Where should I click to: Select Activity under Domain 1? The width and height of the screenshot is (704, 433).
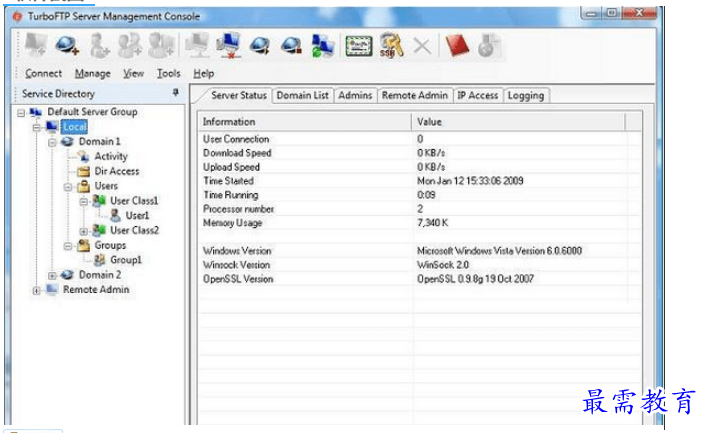110,156
